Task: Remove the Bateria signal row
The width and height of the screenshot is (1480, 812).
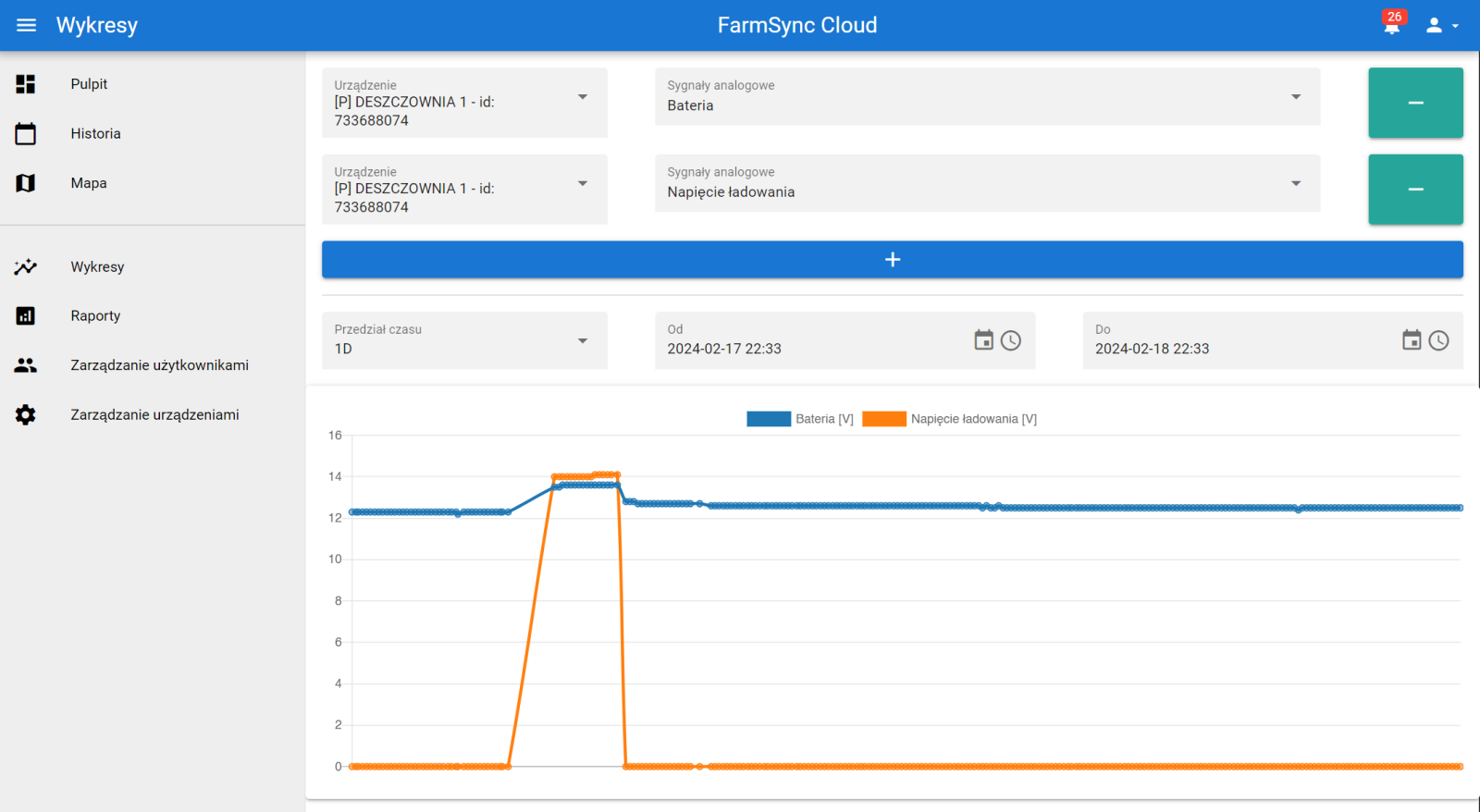Action: point(1415,103)
